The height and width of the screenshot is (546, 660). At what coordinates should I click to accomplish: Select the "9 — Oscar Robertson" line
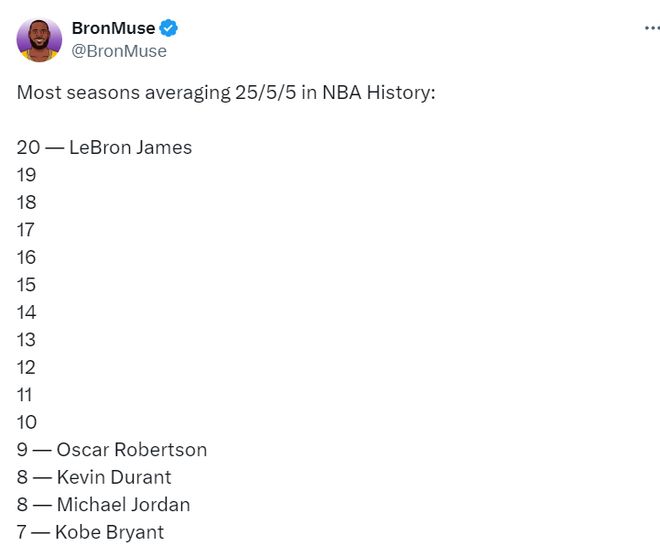(111, 450)
